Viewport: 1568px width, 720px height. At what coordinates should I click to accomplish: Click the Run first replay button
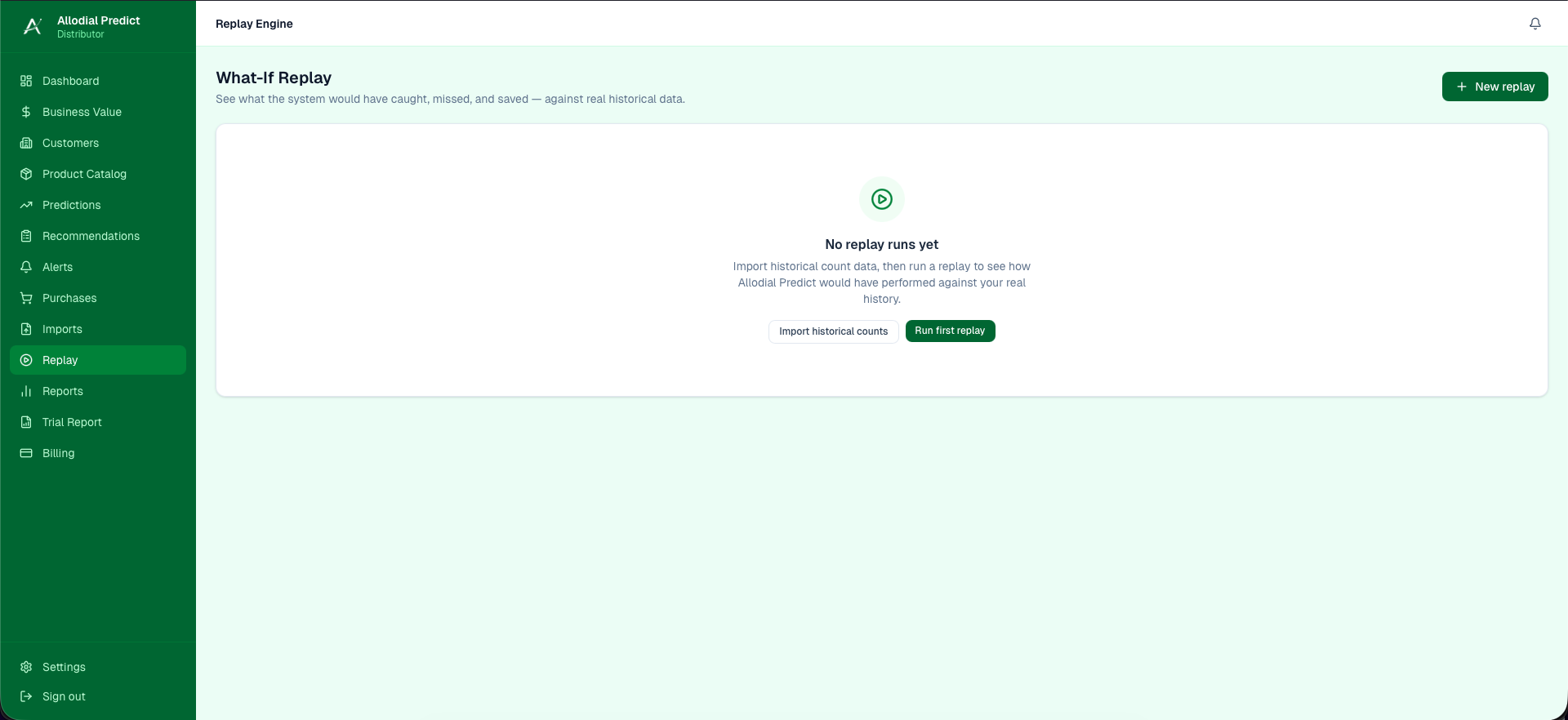(950, 331)
